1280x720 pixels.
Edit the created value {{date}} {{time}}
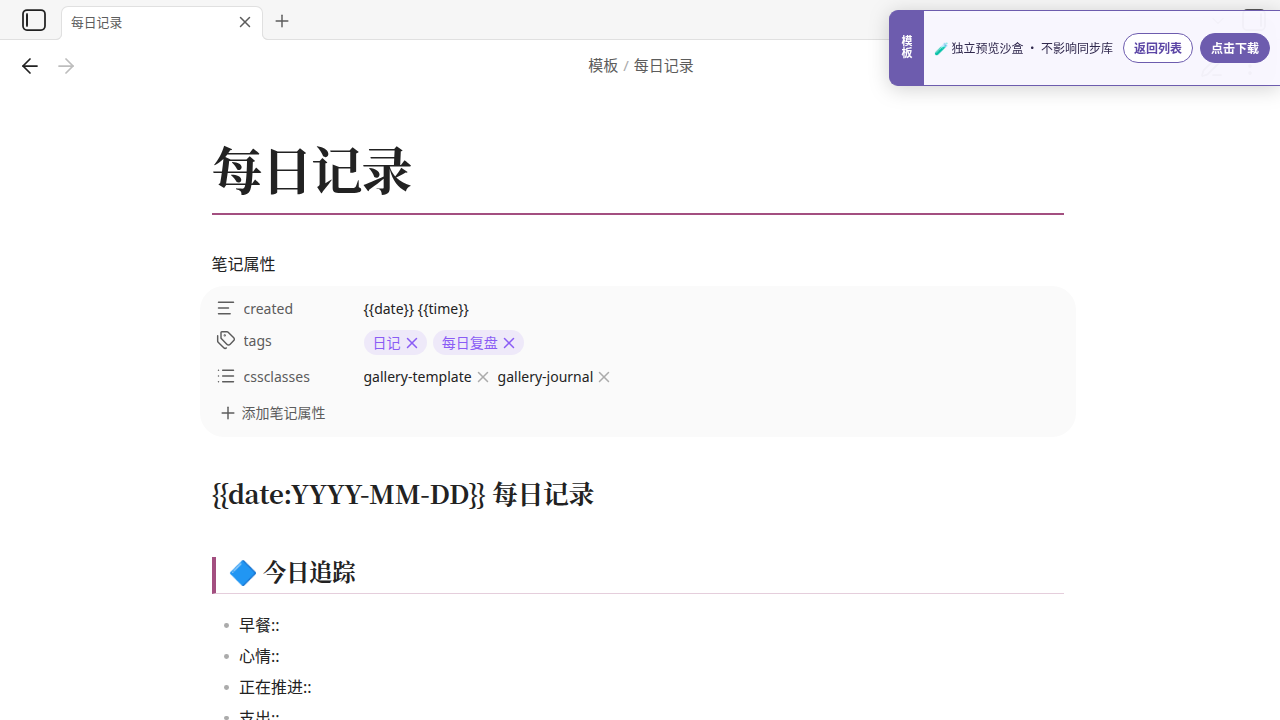point(416,309)
